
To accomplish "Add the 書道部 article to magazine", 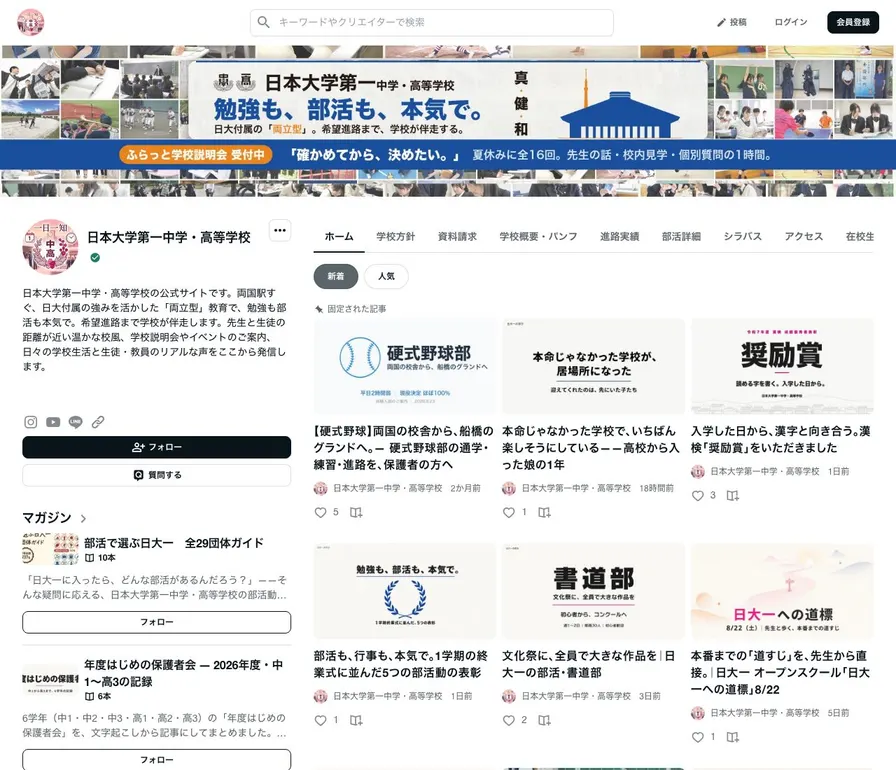I will (x=545, y=720).
